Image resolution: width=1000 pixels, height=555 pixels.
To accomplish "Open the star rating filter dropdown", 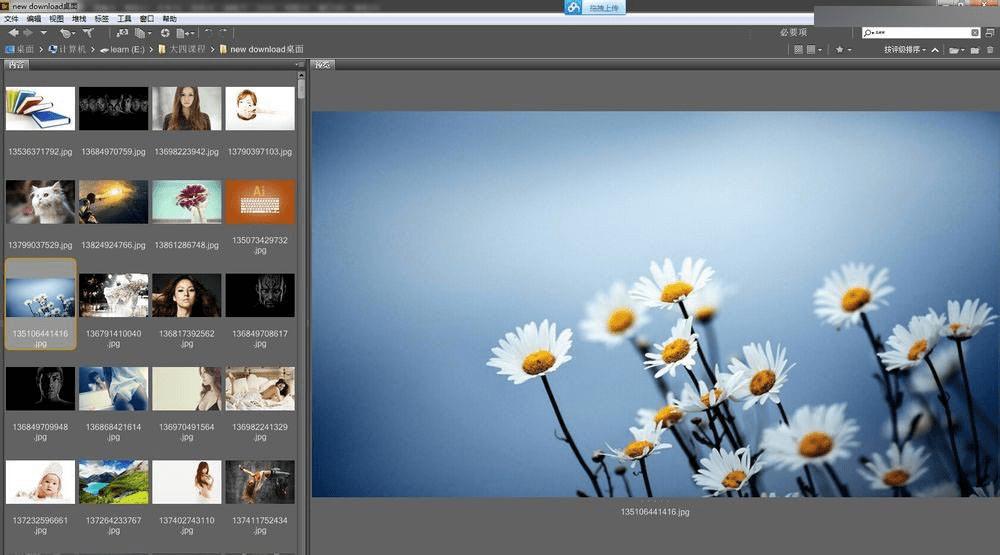I will coord(844,49).
